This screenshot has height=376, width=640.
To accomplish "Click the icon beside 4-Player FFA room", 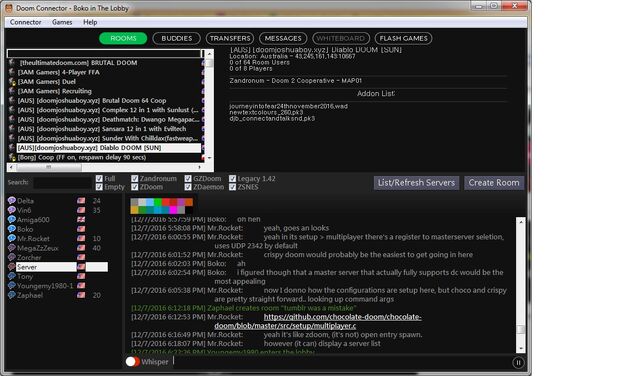I will (x=12, y=72).
